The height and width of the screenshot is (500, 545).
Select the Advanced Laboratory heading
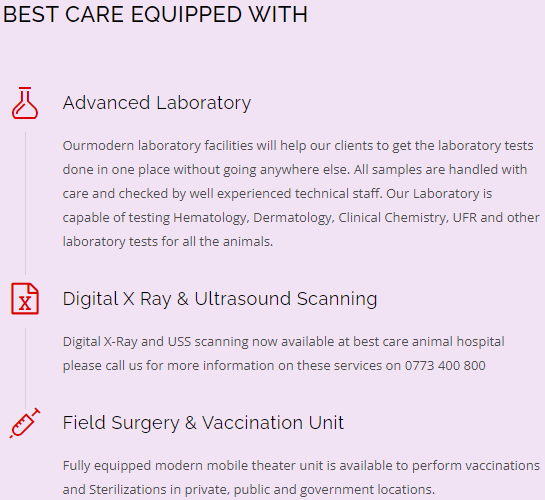click(x=157, y=103)
